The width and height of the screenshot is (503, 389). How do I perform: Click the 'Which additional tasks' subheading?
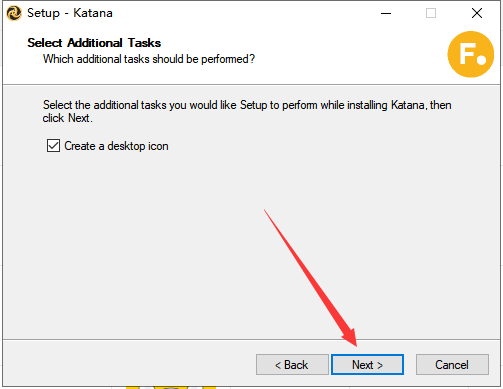click(149, 59)
